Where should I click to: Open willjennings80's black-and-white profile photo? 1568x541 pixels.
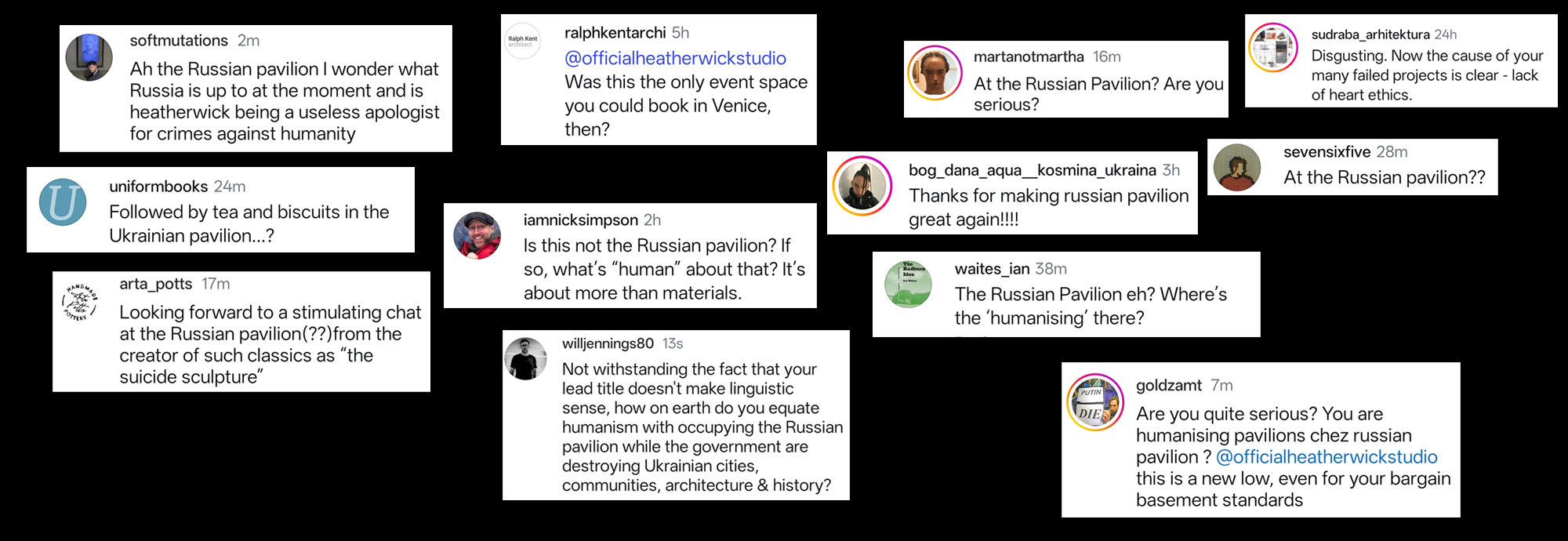525,359
